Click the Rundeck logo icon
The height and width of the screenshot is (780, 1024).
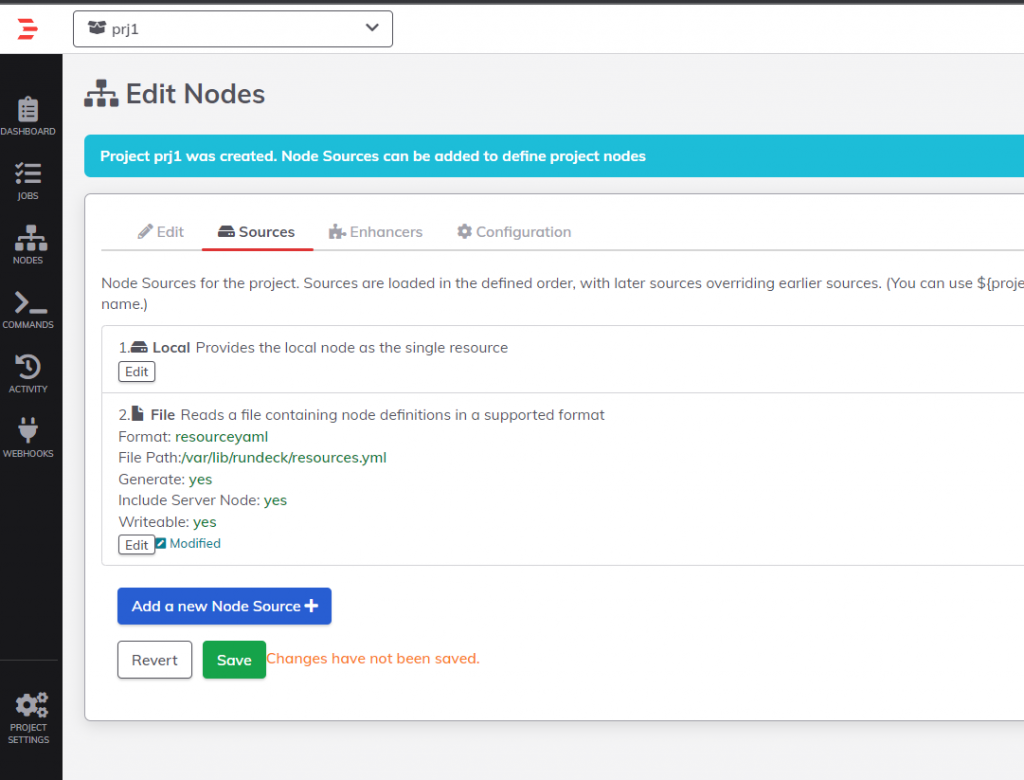[x=28, y=29]
